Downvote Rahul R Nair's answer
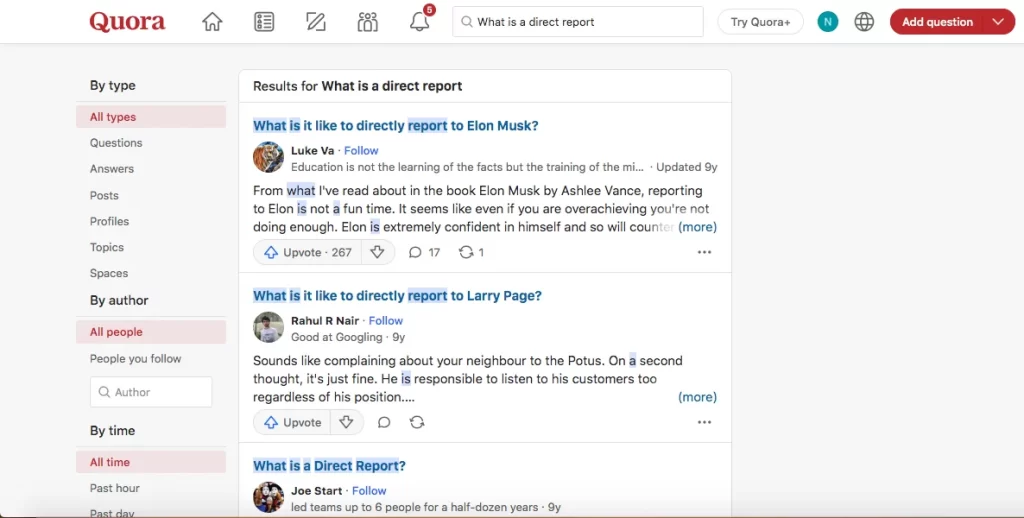1024x518 pixels. click(346, 422)
